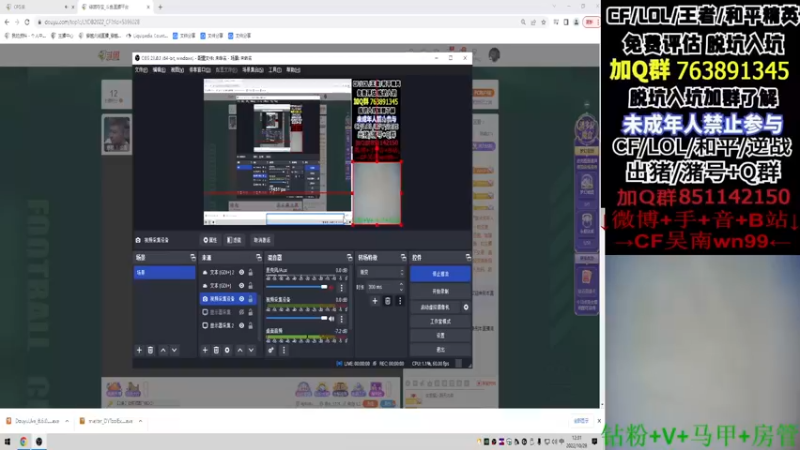Adjust the video capture device volume slider
This screenshot has width=800, height=450.
(x=297, y=318)
